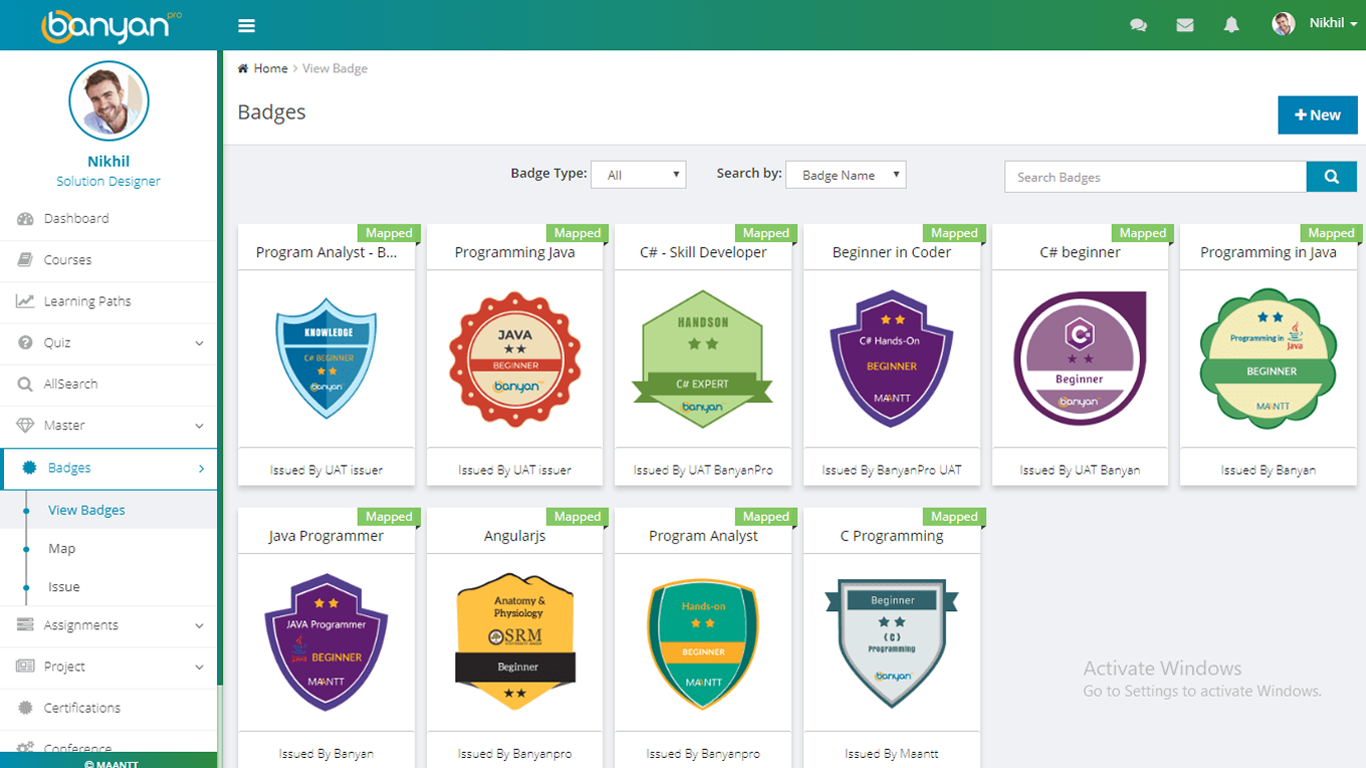Open the Courses menu item
Image resolution: width=1366 pixels, height=768 pixels.
tap(108, 260)
